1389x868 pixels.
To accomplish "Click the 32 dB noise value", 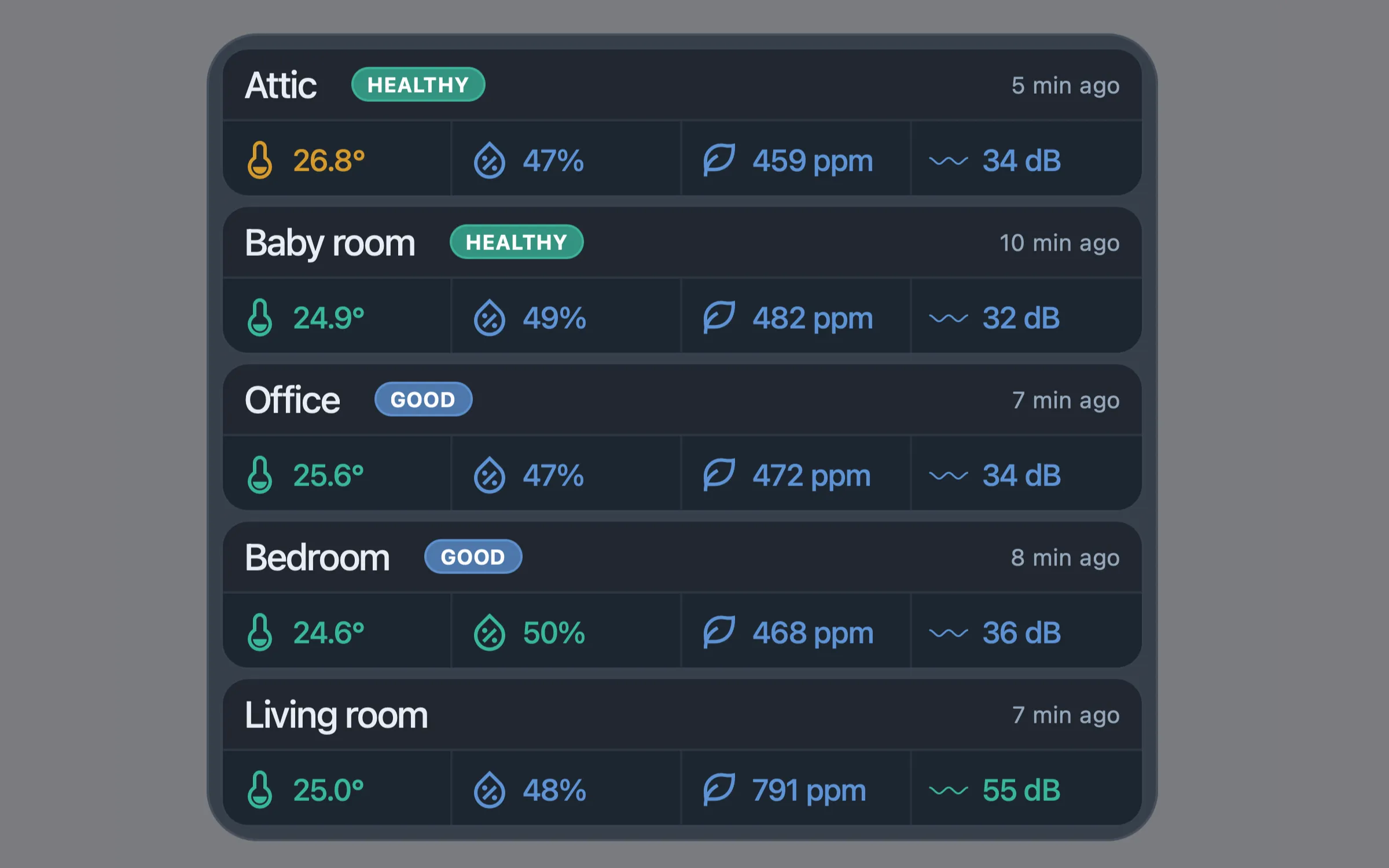I will pyautogui.click(x=1021, y=318).
